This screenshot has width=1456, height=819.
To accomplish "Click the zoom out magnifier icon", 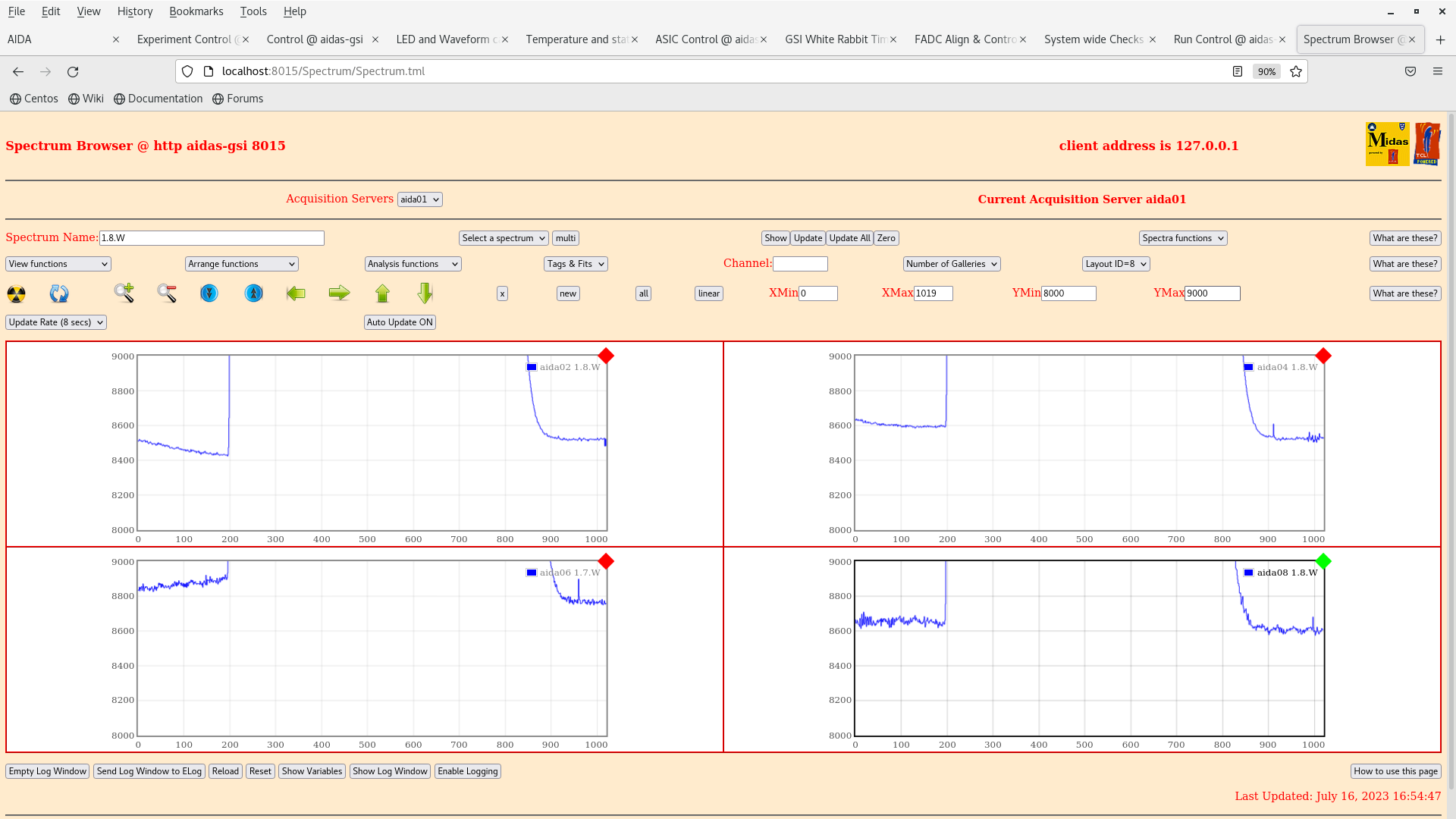I will coord(167,293).
